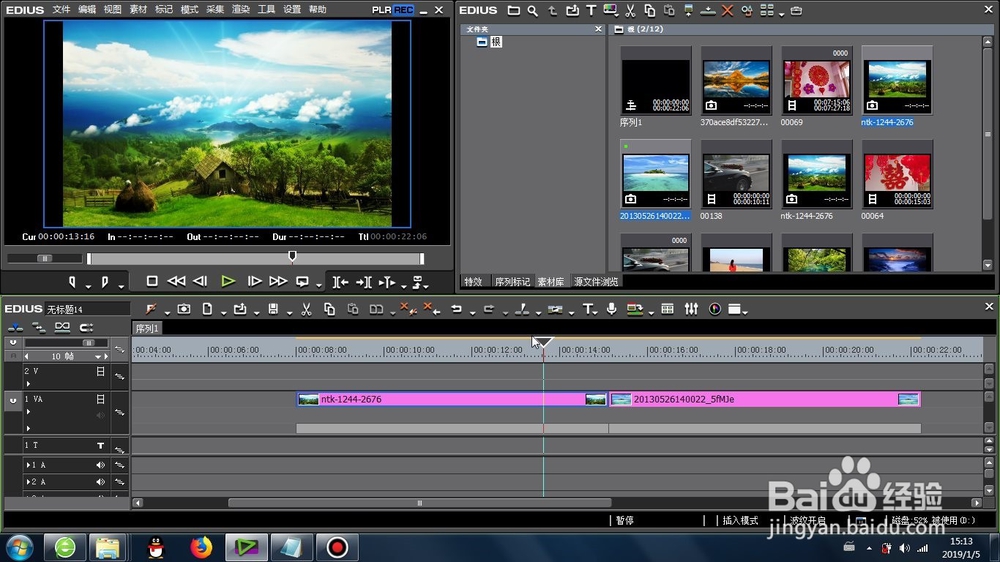The width and height of the screenshot is (1000, 562).
Task: Step forward one frame in the player
Action: (x=254, y=281)
